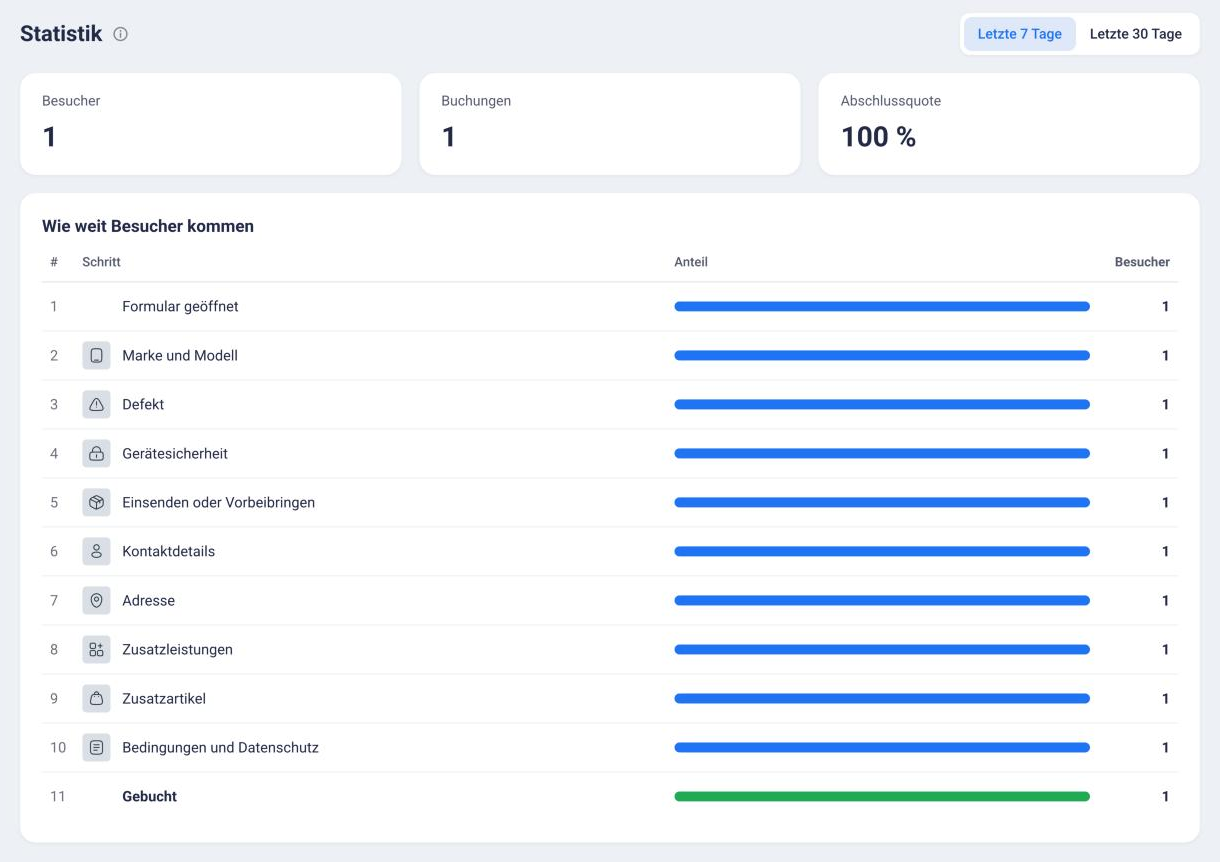Select the Einsenden oder Vorbeibringen label
This screenshot has width=1220, height=862.
click(x=218, y=502)
